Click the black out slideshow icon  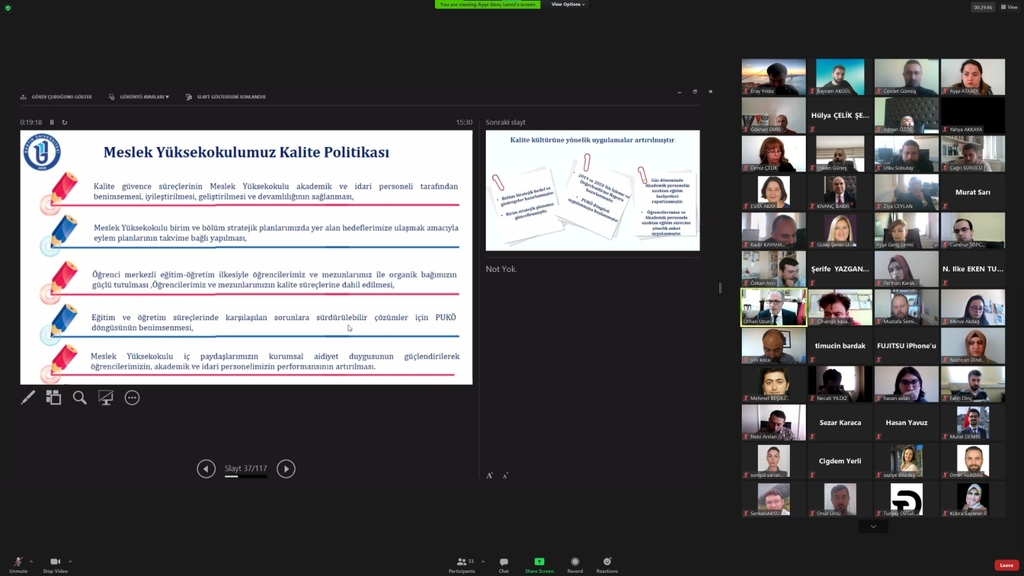(x=106, y=398)
